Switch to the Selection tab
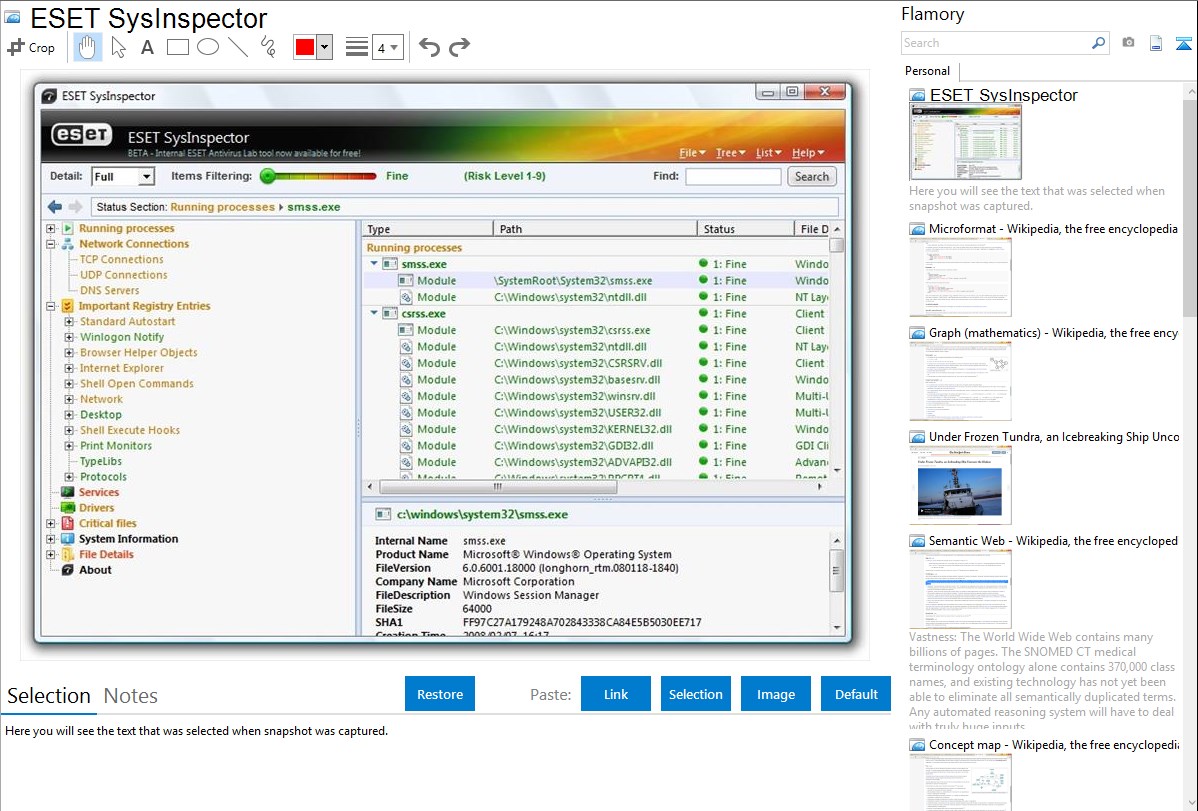 (49, 696)
